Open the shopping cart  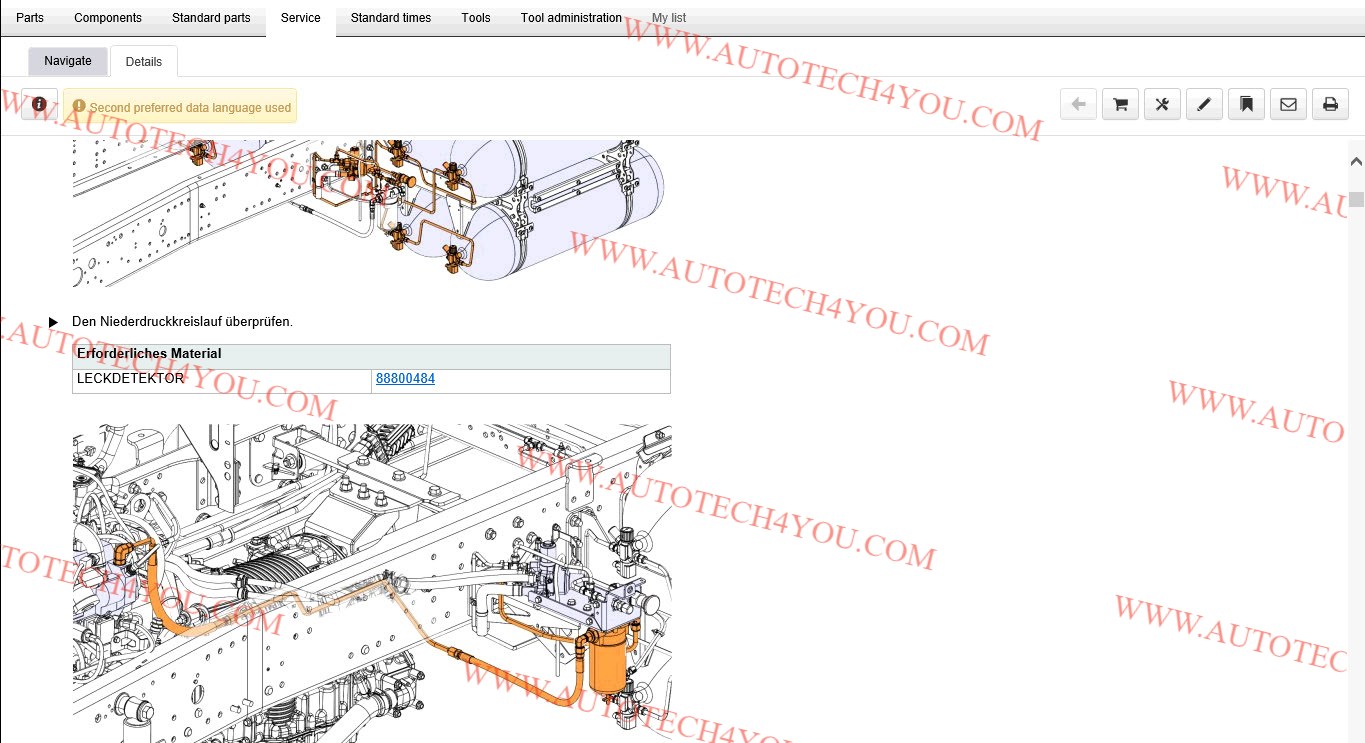tap(1120, 104)
